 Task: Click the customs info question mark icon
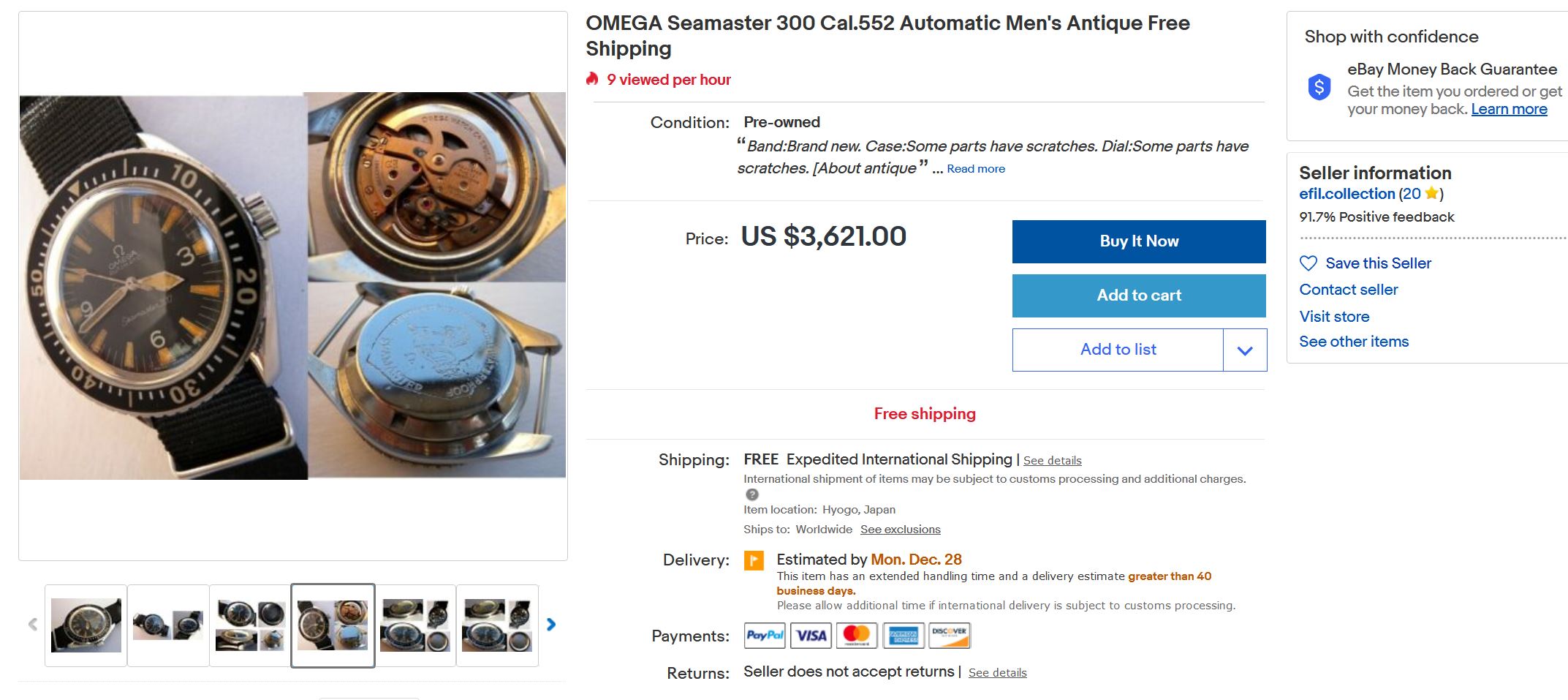click(751, 494)
